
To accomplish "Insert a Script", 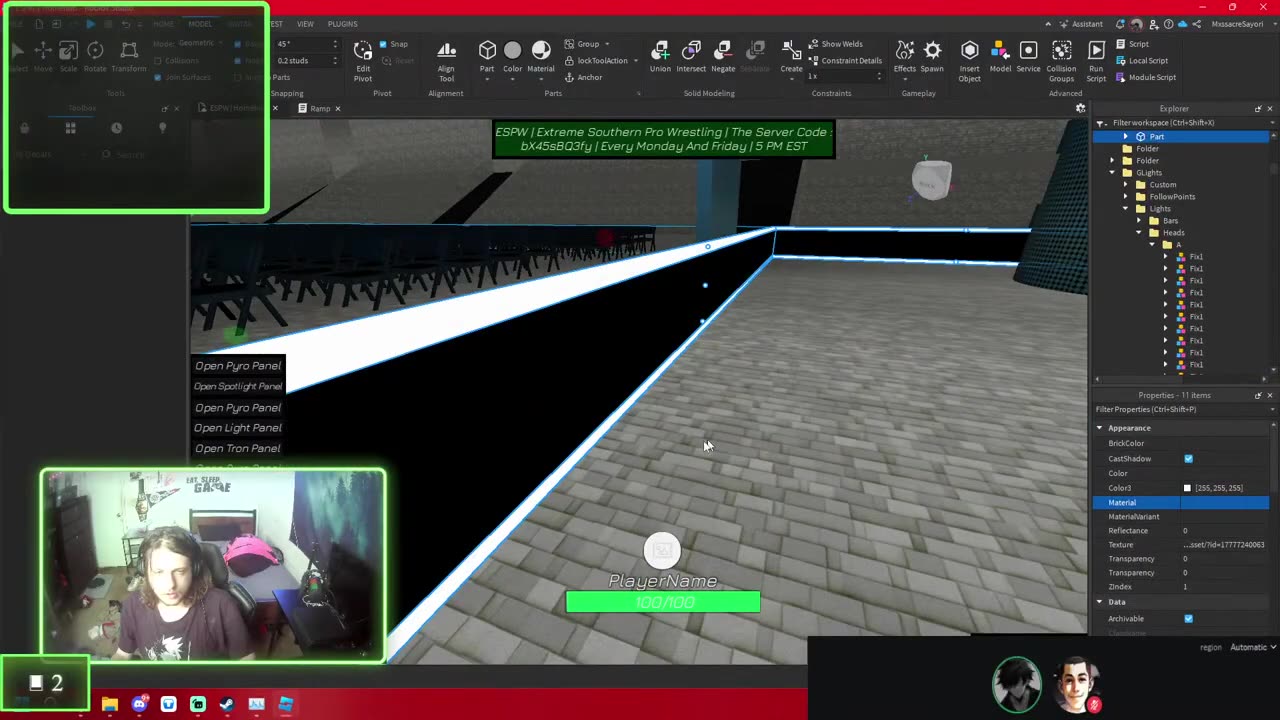I will [1131, 44].
